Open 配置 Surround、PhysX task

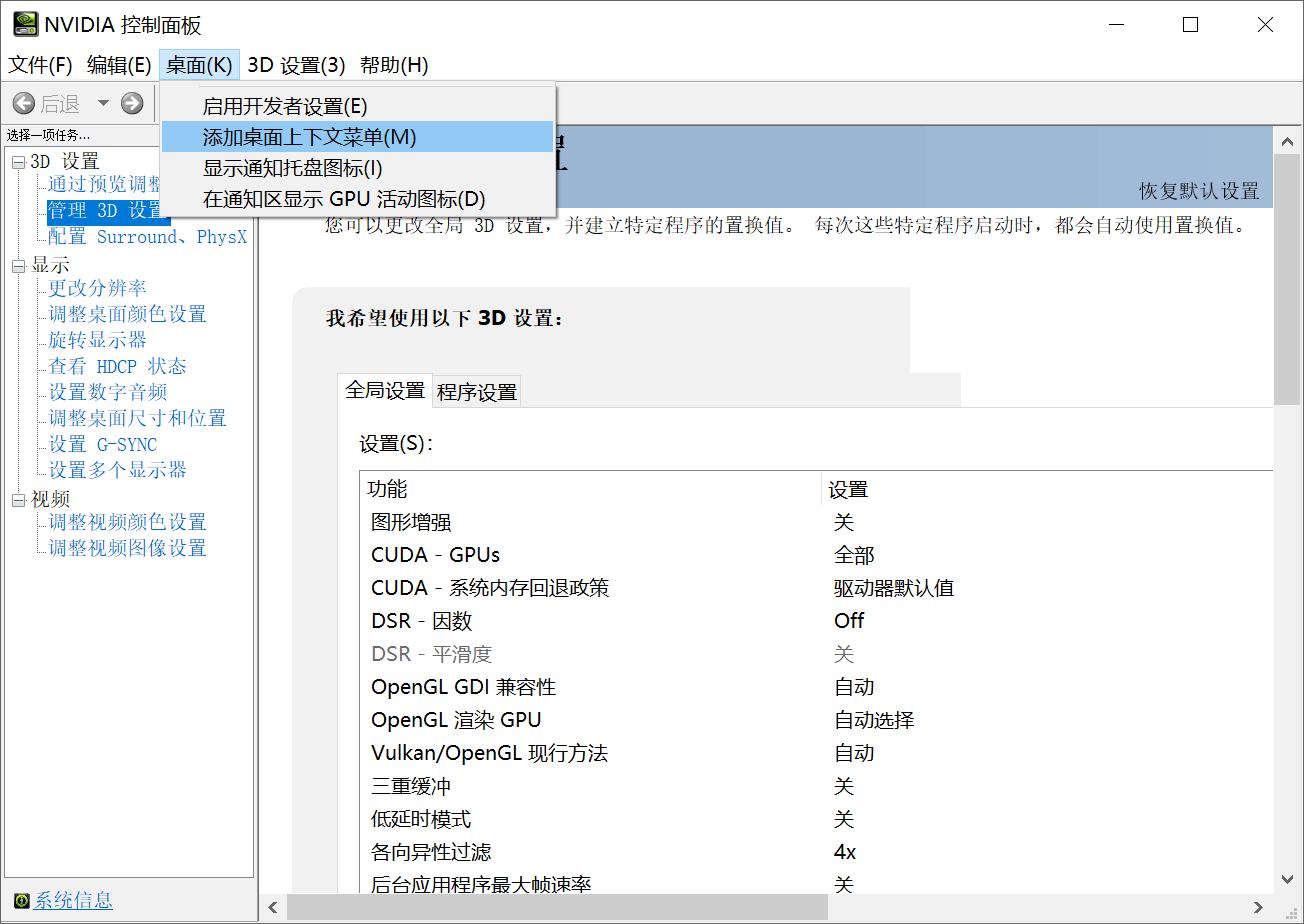148,237
